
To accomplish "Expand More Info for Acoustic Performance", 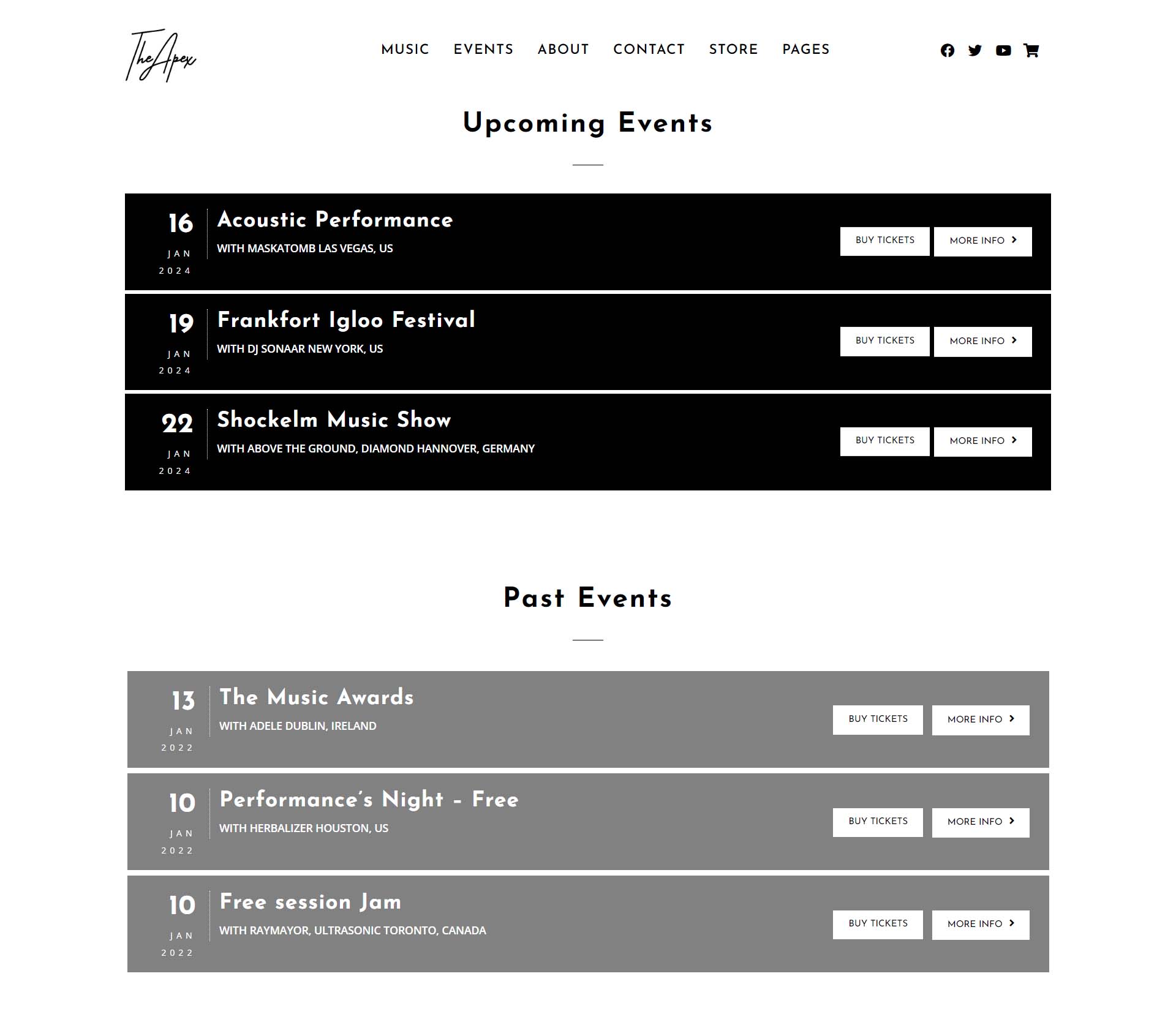I will pos(982,241).
